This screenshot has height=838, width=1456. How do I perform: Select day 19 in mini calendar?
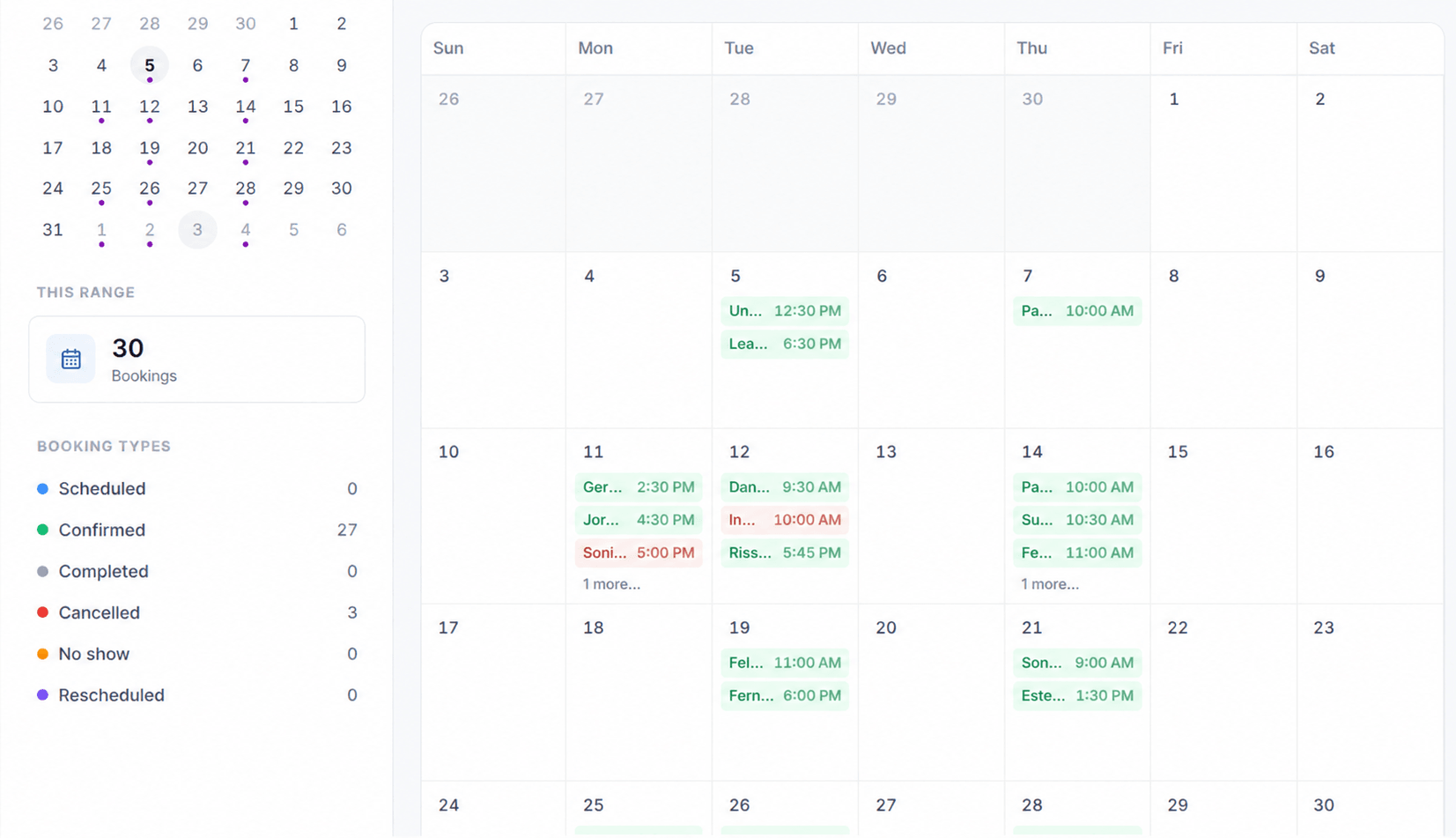coord(150,148)
